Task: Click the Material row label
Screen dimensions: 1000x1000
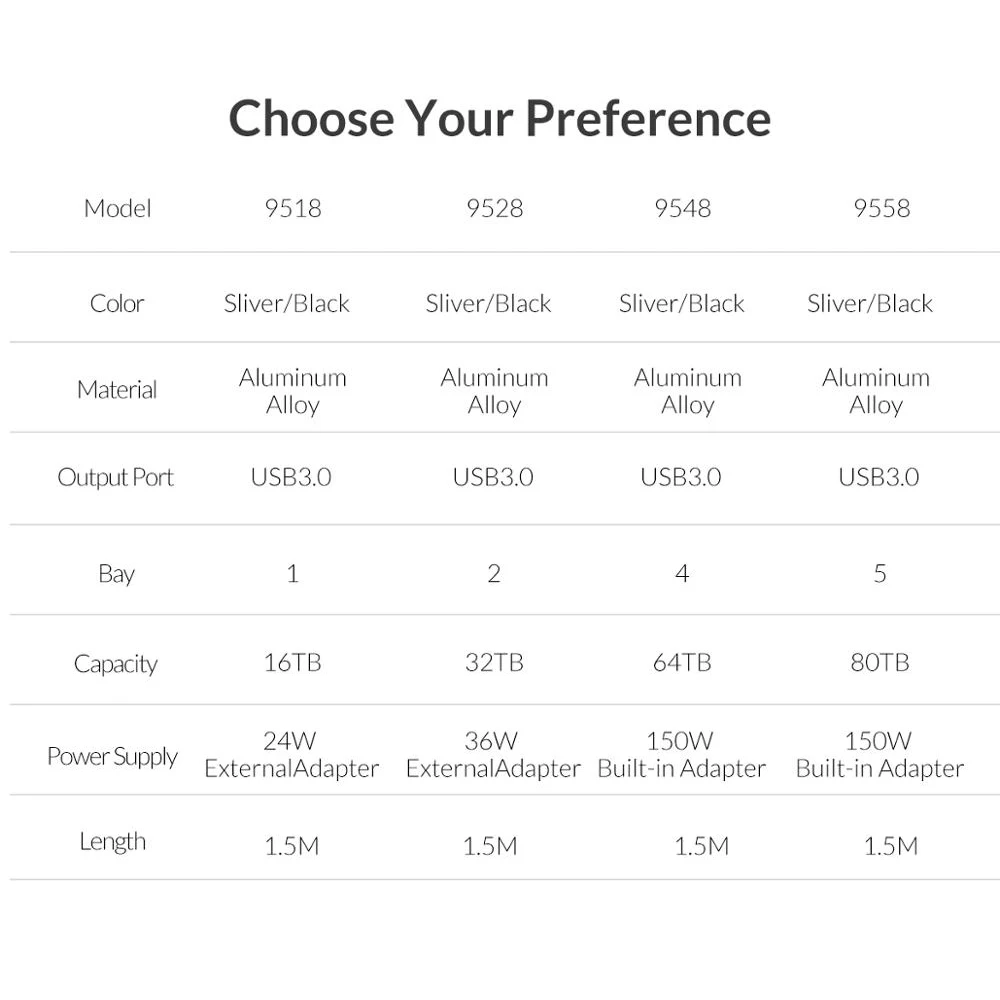Action: point(117,389)
